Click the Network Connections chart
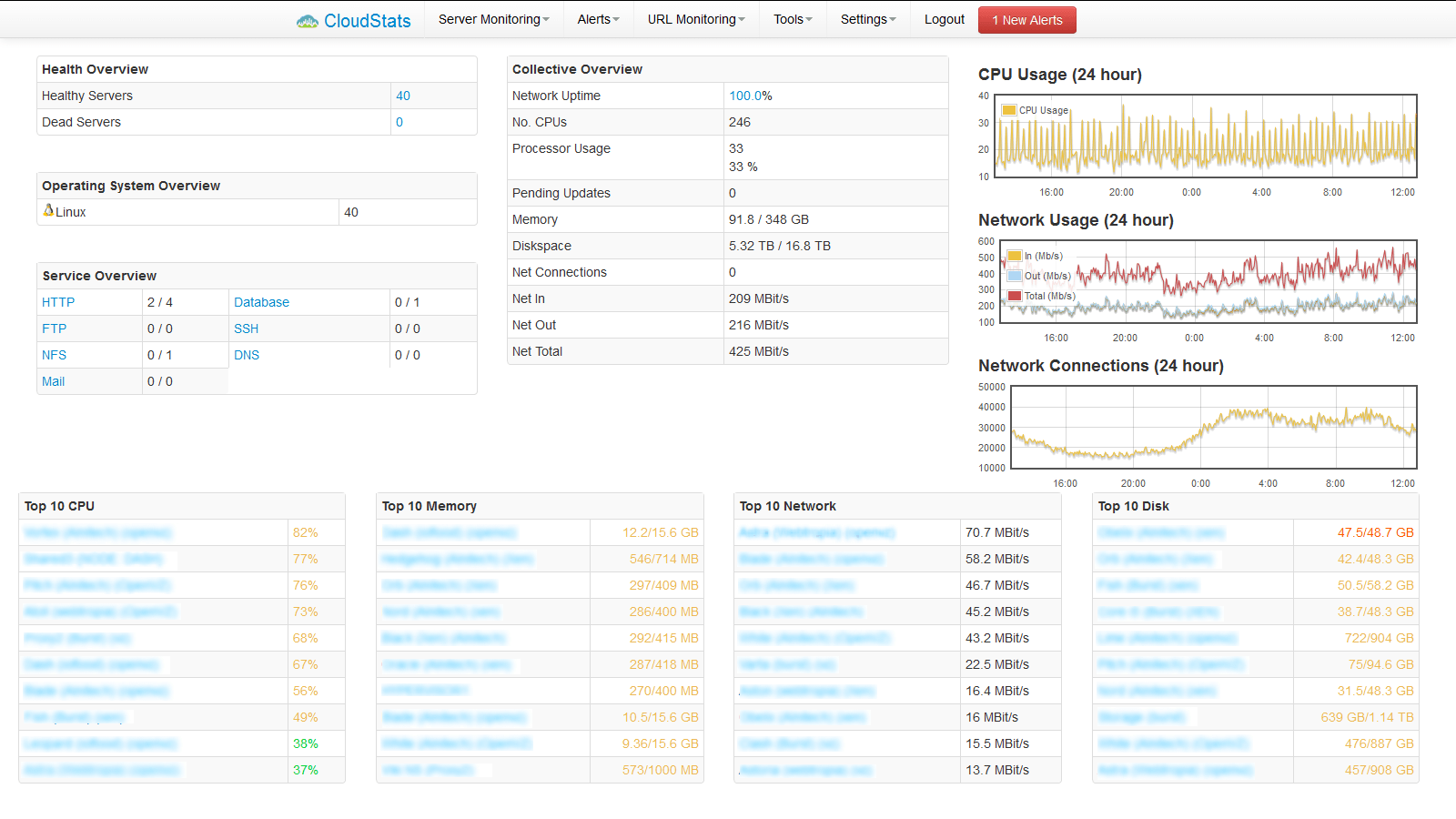The height and width of the screenshot is (819, 1456). pos(1213,427)
